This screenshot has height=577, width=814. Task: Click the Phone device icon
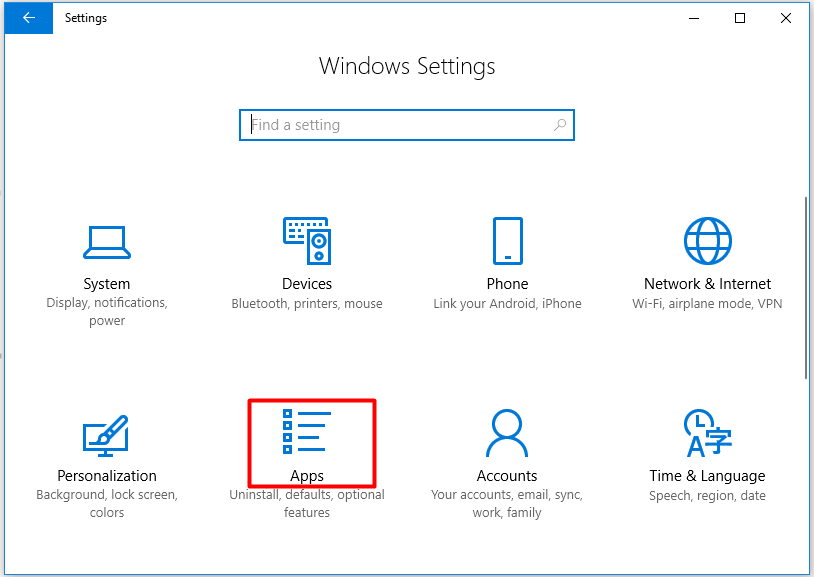tap(507, 241)
